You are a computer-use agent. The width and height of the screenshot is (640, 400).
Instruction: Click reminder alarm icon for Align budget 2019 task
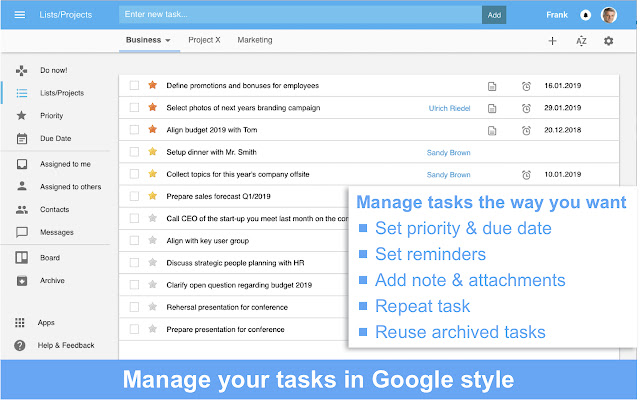pyautogui.click(x=526, y=130)
